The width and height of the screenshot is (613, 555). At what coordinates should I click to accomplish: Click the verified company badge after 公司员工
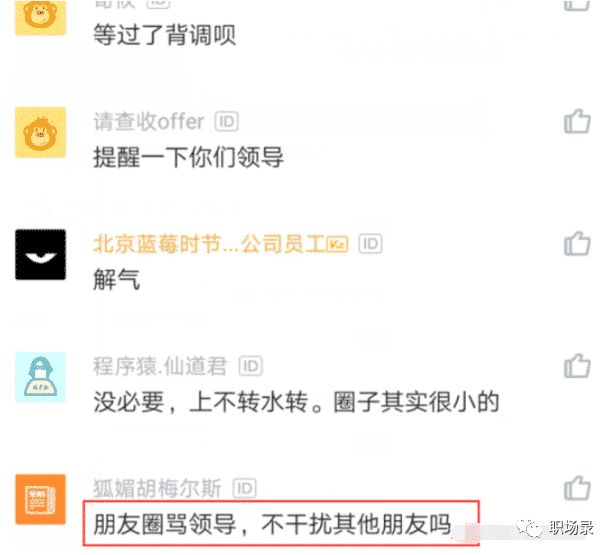[337, 245]
